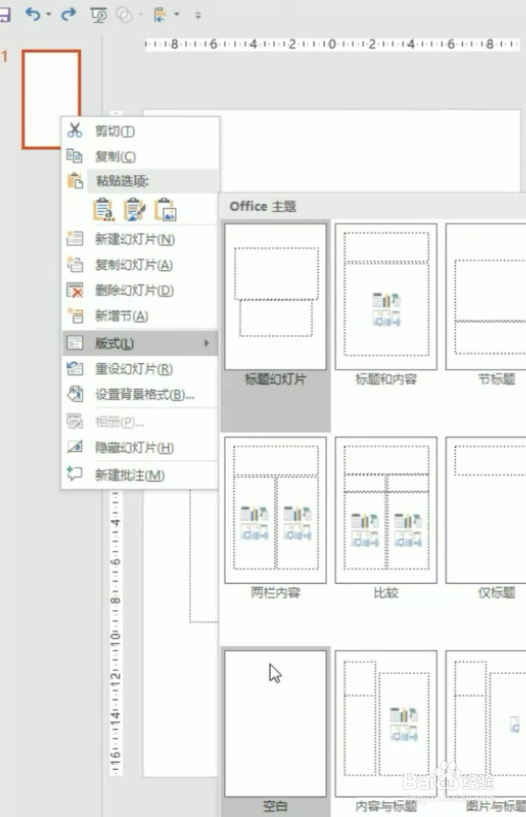526x817 pixels.
Task: Click the delete slide red-X icon
Action: [75, 290]
